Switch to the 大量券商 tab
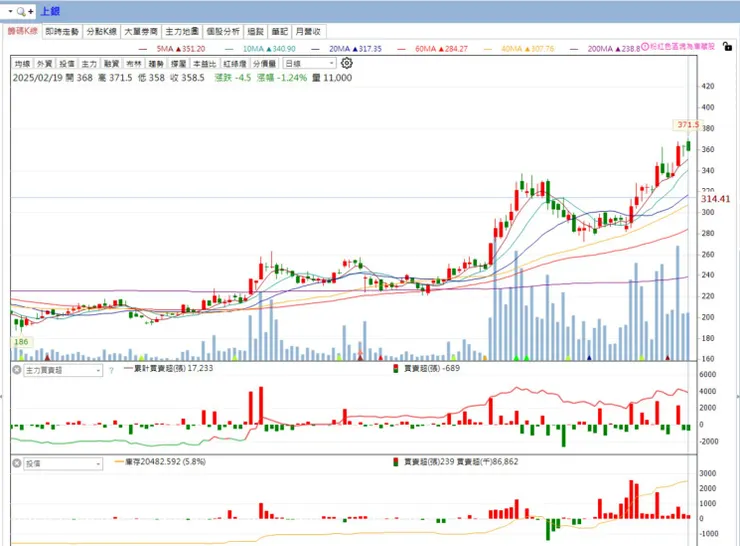Viewport: 740px width, 546px height. pos(141,32)
